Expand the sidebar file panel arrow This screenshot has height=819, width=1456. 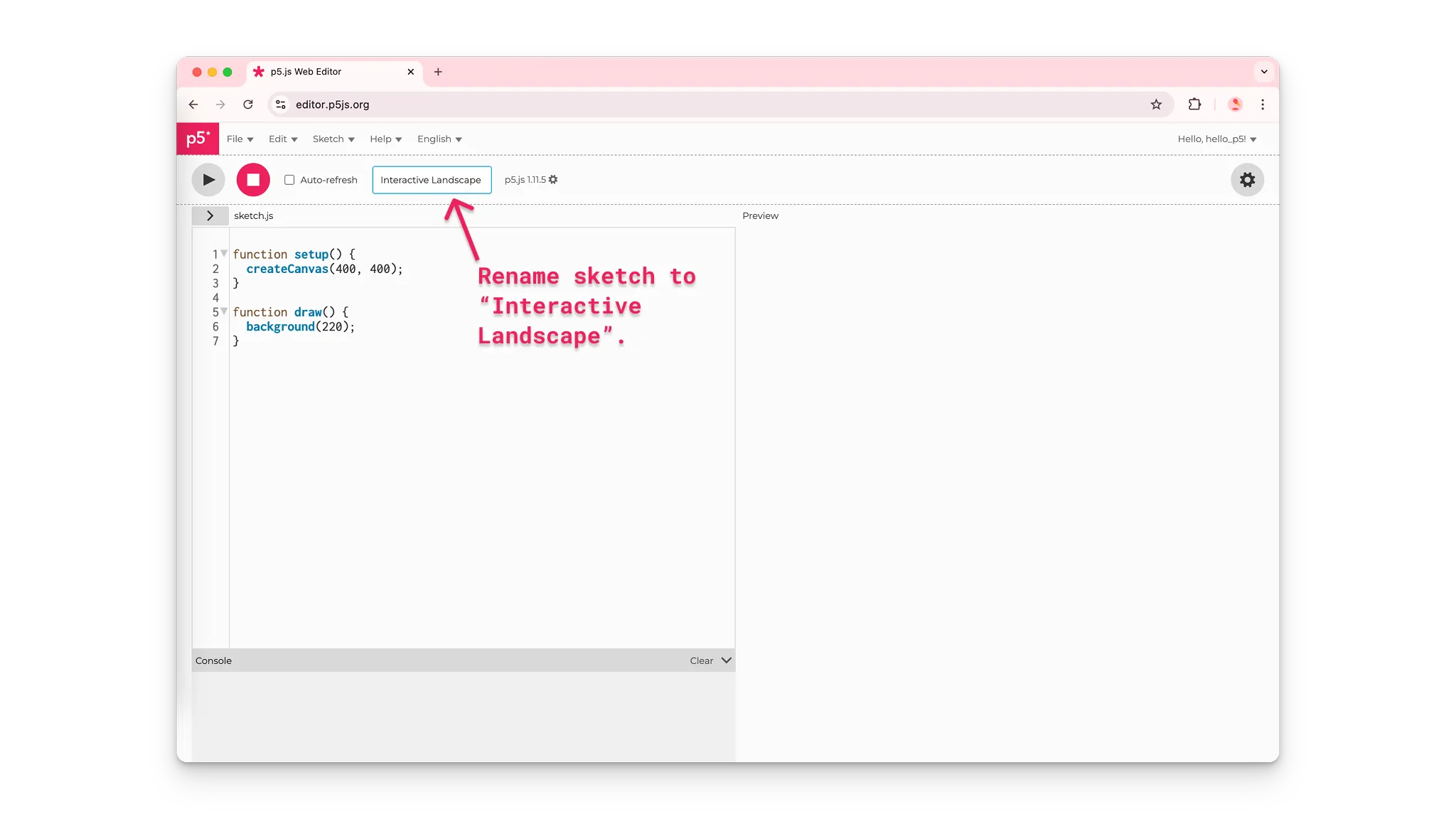point(210,215)
